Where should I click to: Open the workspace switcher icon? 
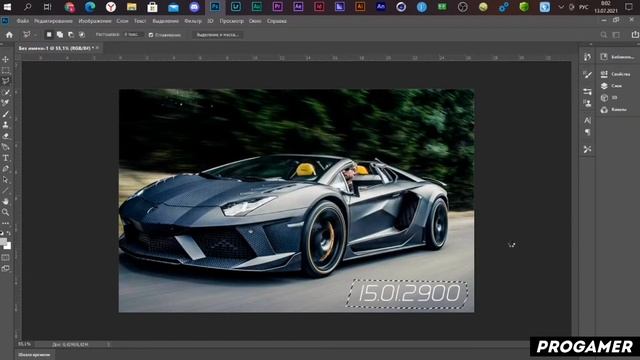click(x=616, y=35)
